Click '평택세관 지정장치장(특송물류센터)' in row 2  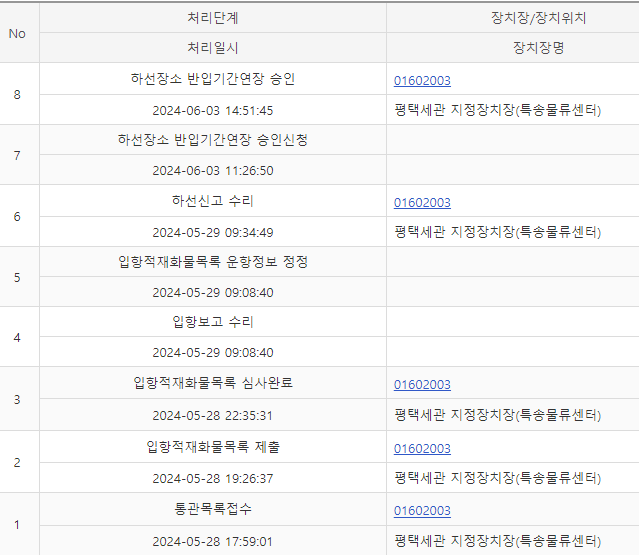(x=498, y=478)
